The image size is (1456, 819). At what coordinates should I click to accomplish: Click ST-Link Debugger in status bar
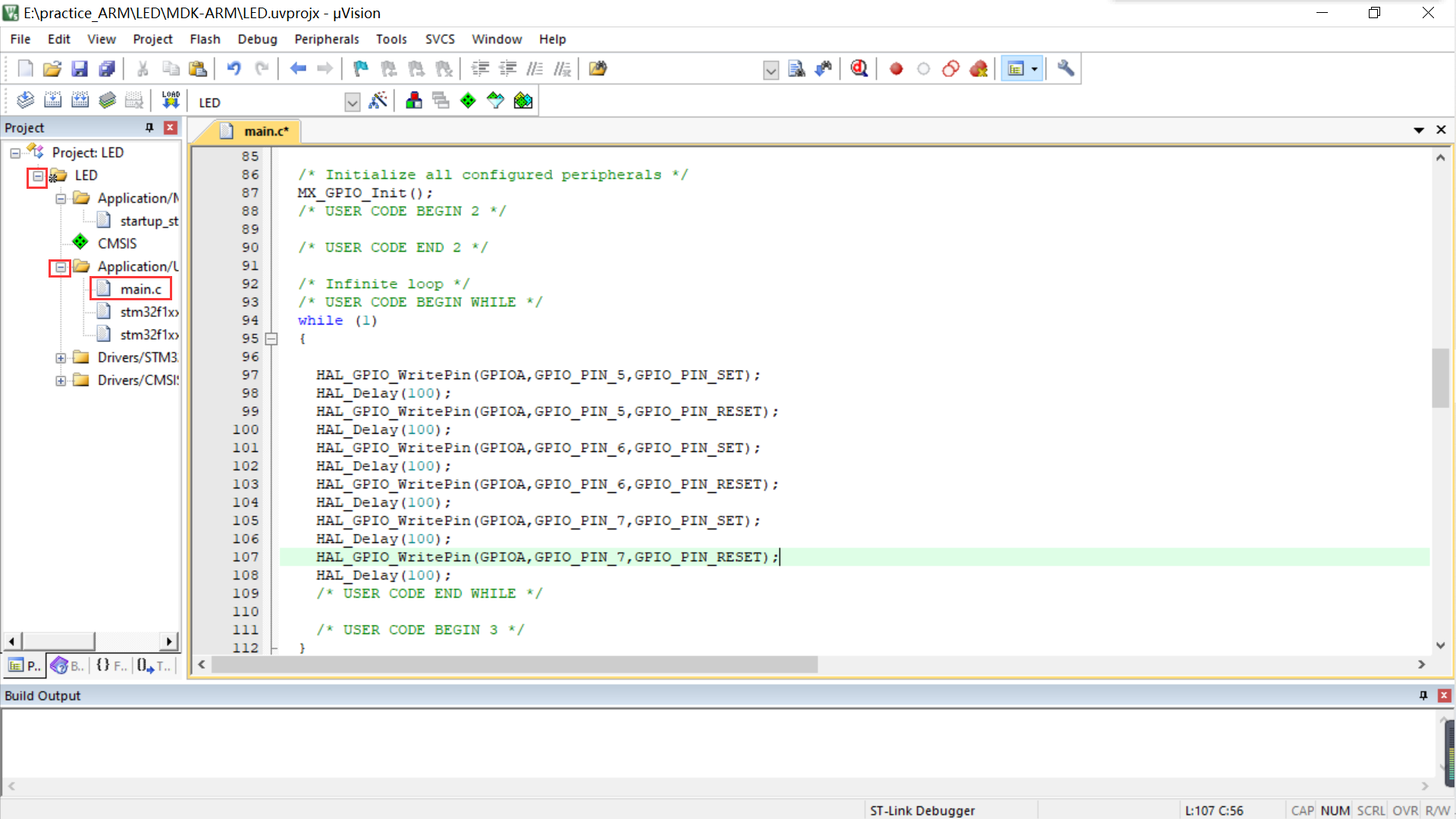point(922,810)
